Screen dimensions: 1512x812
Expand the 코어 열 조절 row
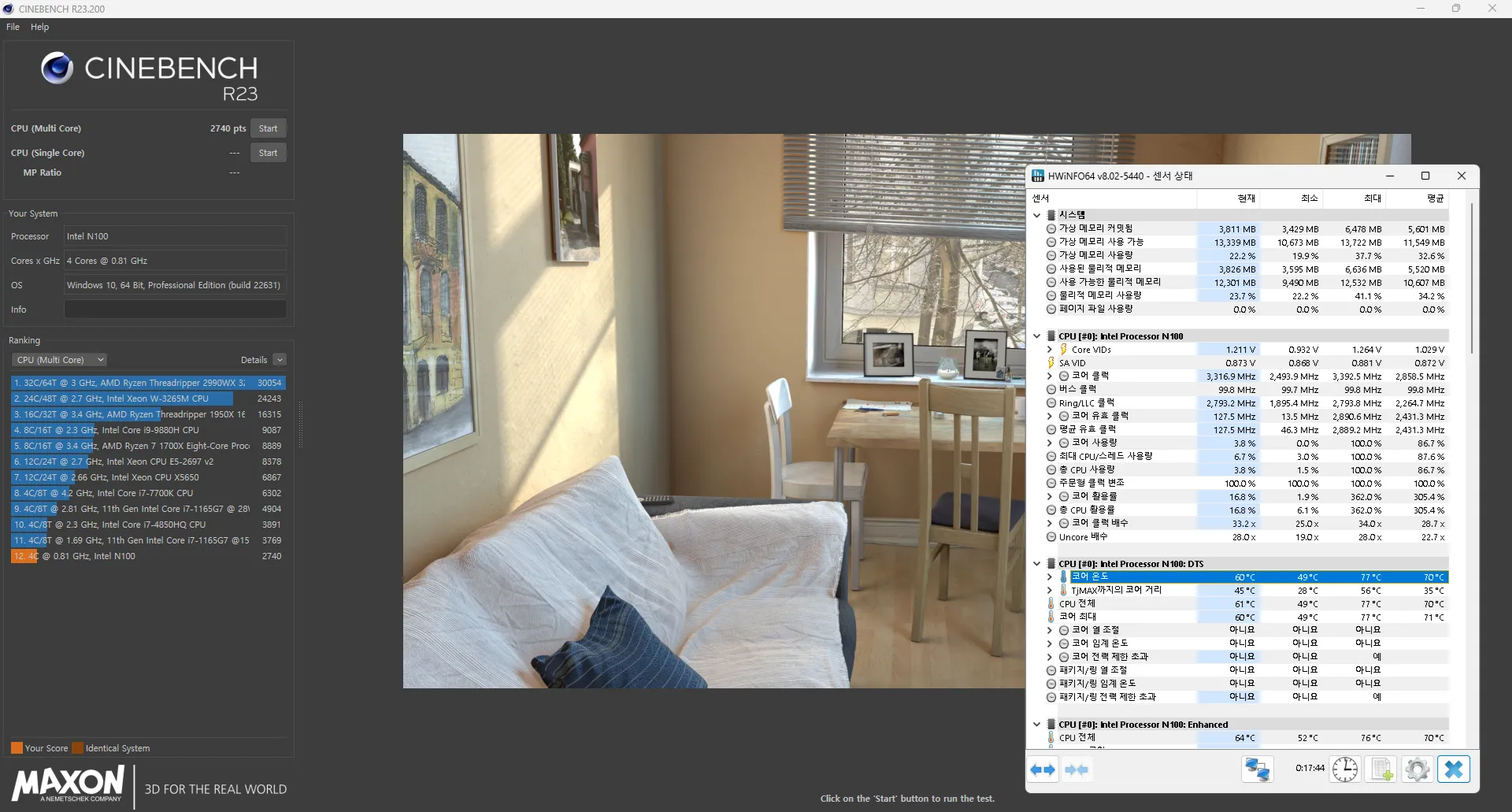[1049, 631]
